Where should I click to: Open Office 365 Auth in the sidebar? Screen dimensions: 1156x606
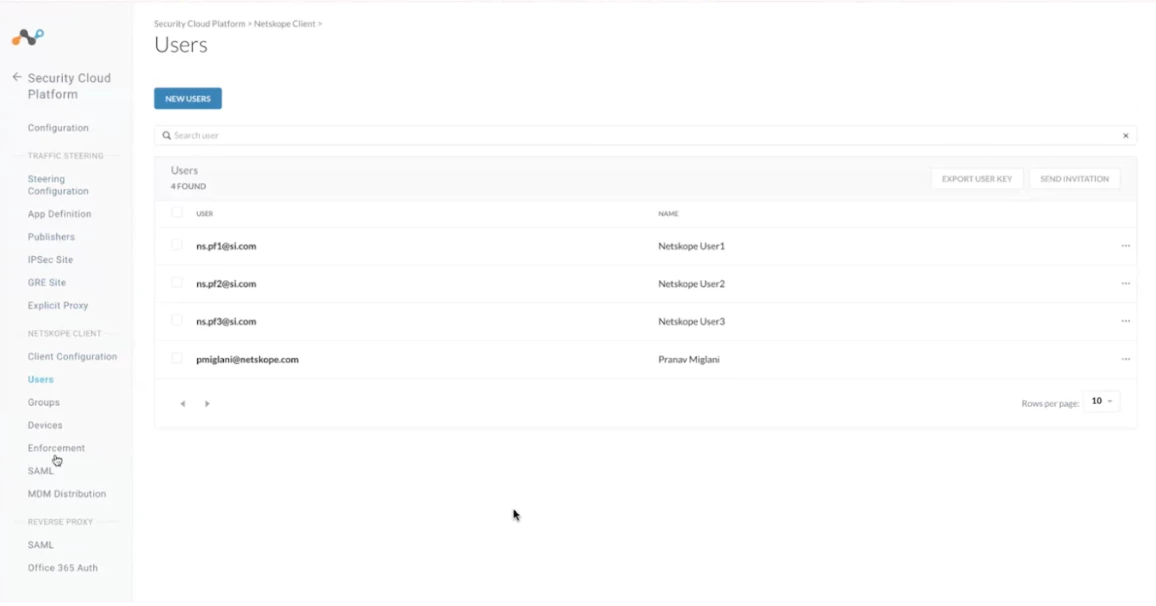(63, 568)
